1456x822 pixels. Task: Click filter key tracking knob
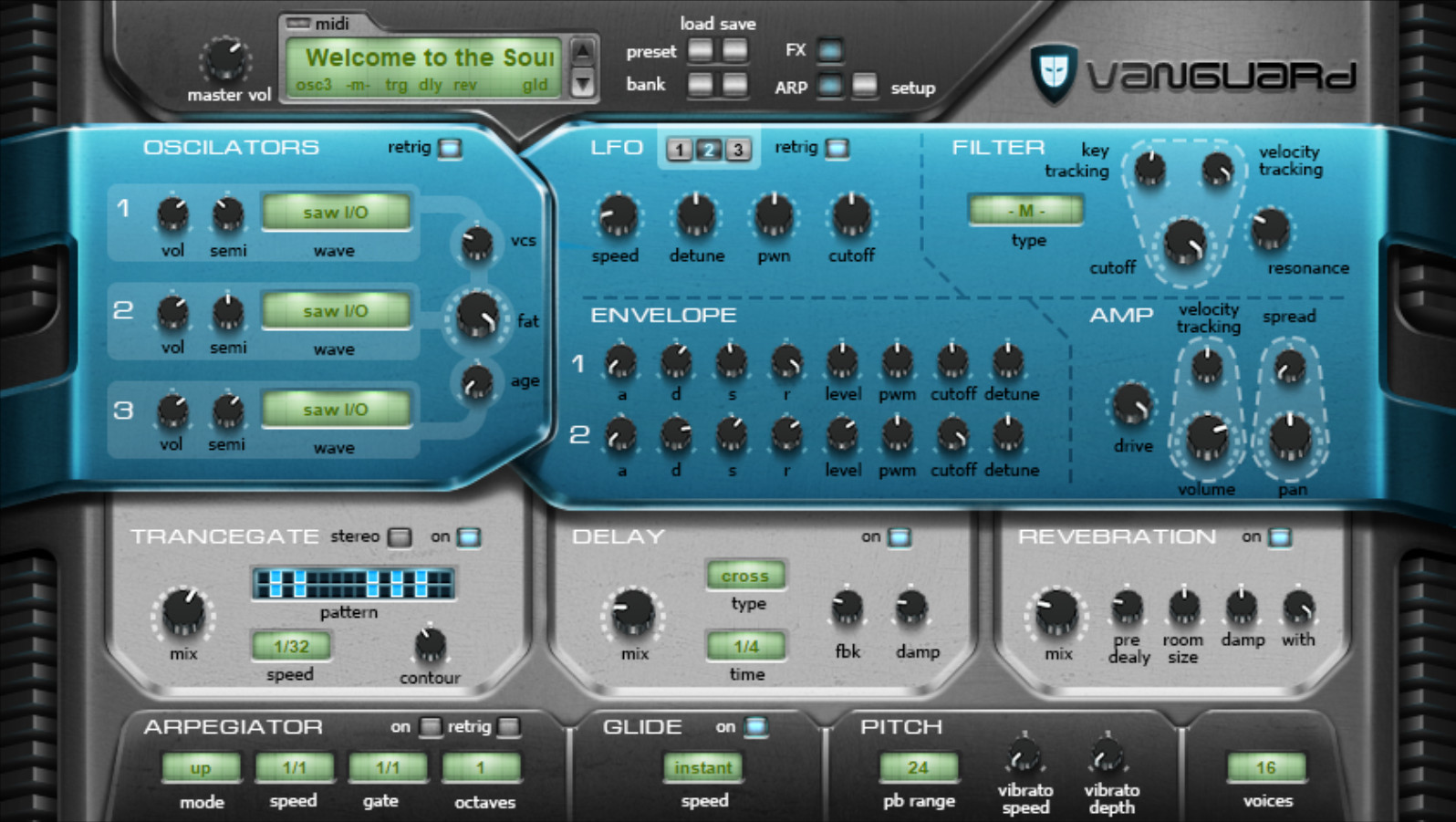click(x=1149, y=170)
